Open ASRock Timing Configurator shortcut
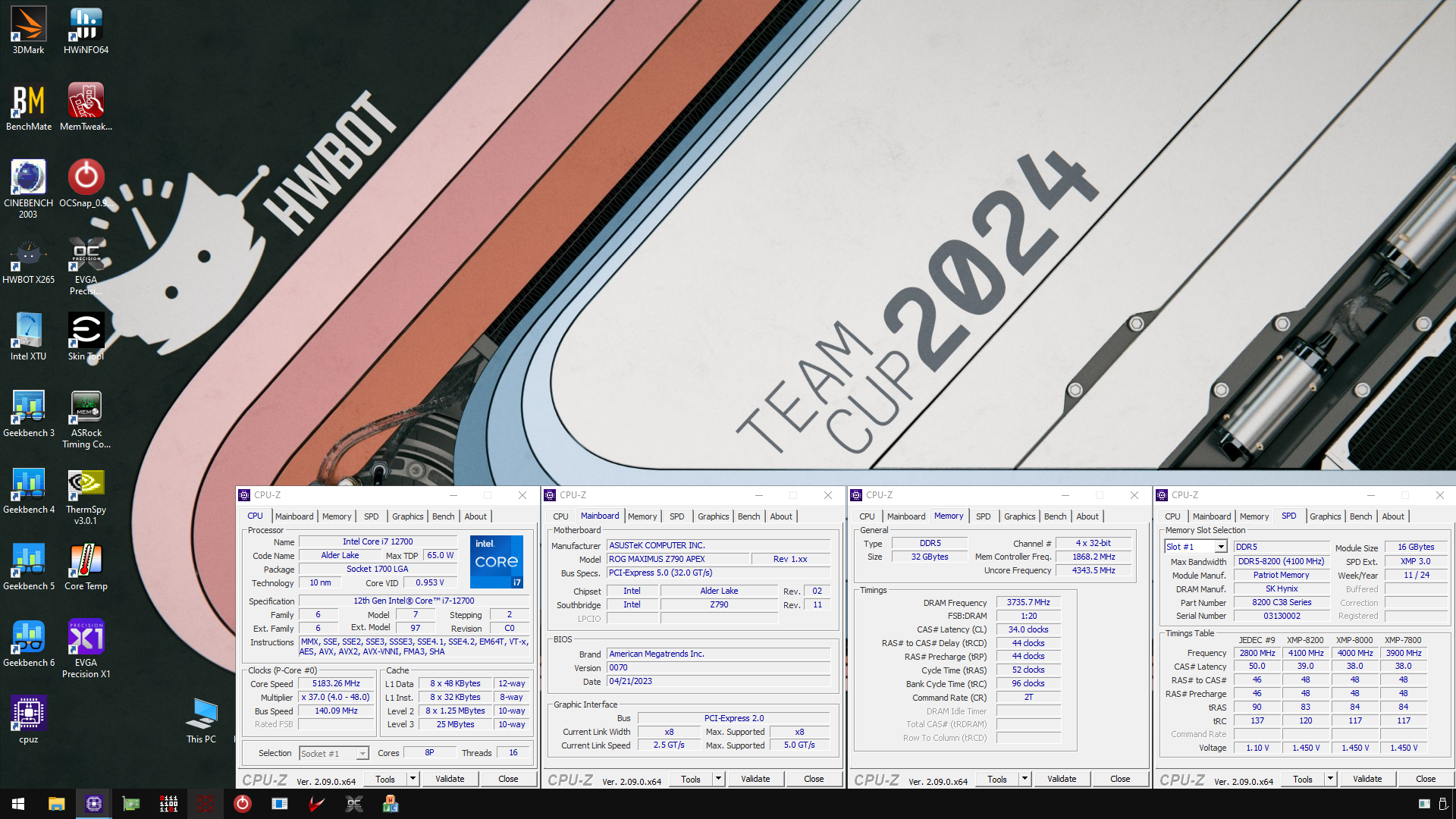The height and width of the screenshot is (819, 1456). pos(86,419)
